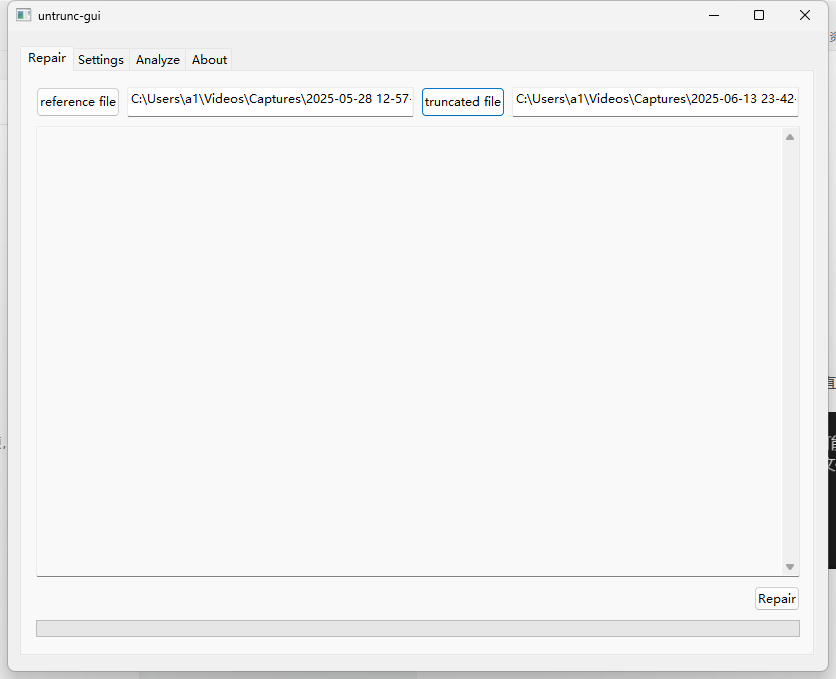Minimize the untrunc-gui window

tap(714, 15)
